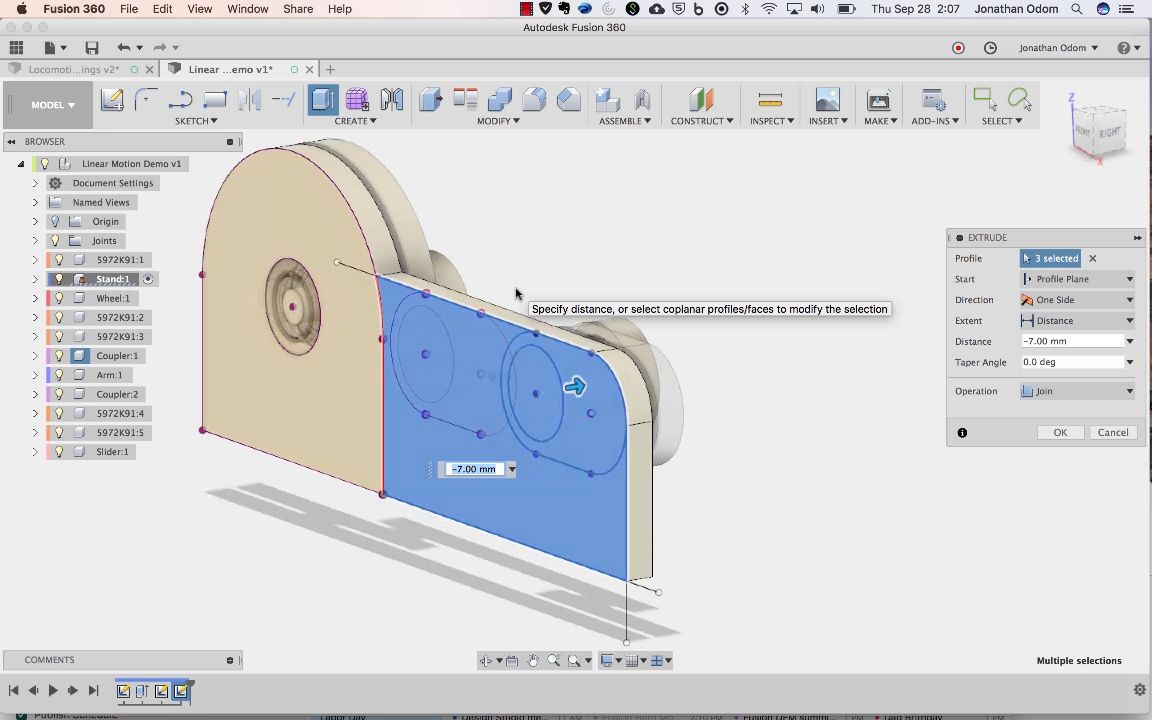
Task: Add a new design tab
Action: click(x=331, y=69)
